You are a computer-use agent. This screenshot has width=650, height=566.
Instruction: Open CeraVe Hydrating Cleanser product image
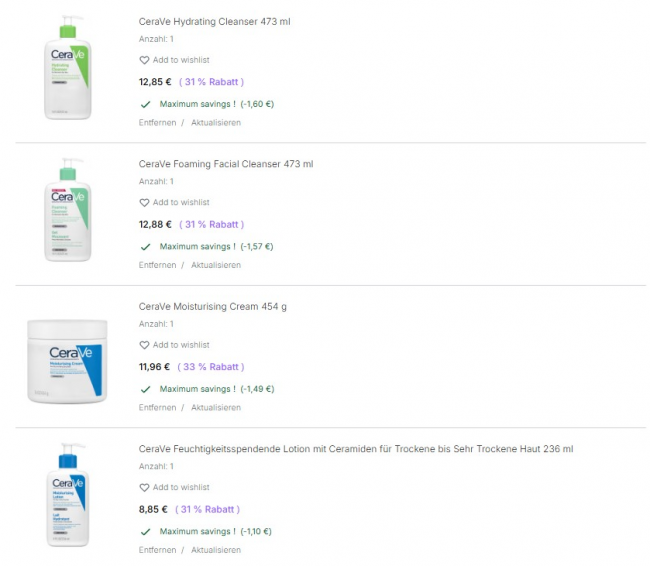tap(67, 68)
